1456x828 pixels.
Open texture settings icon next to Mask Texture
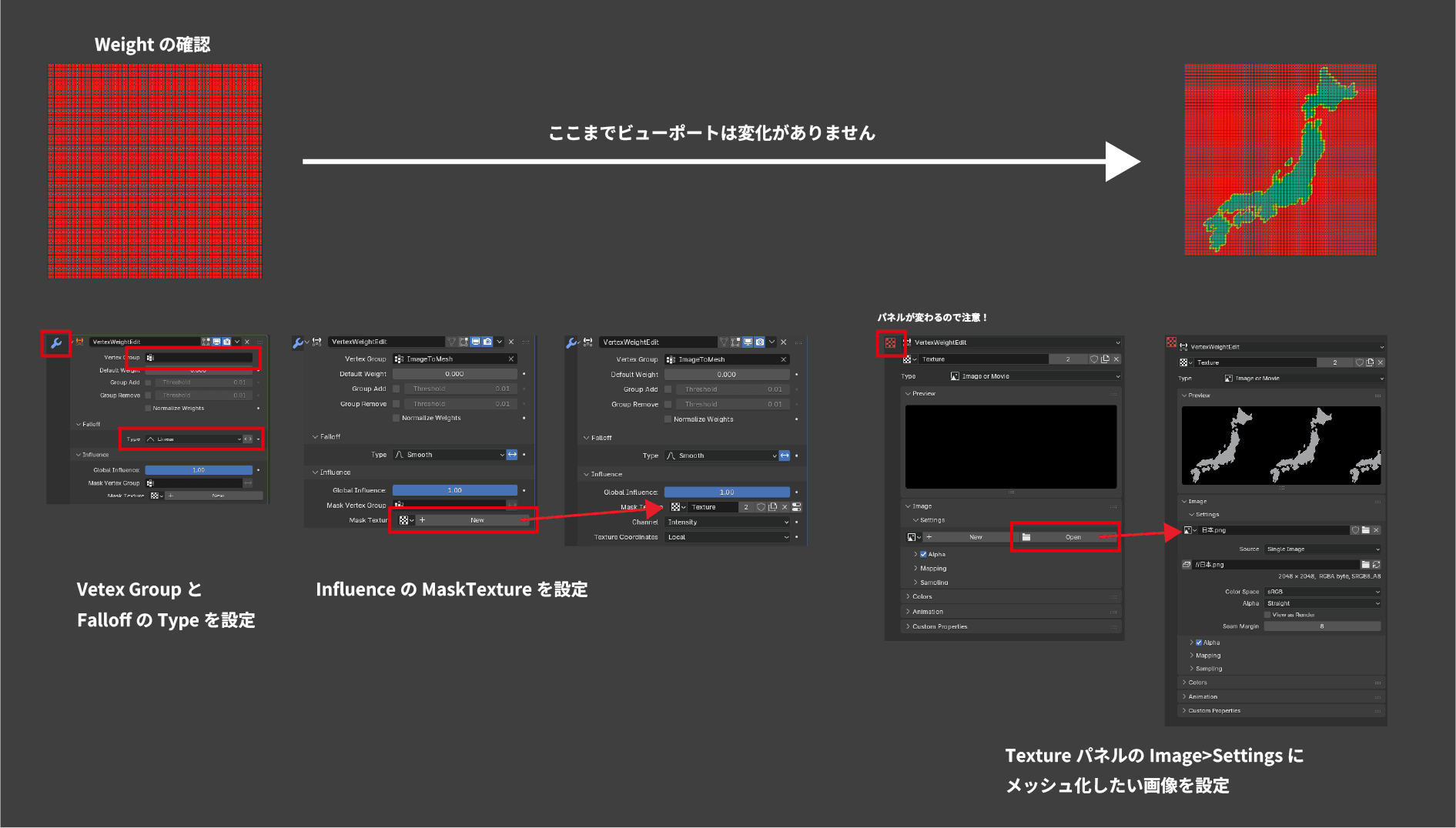click(x=796, y=507)
